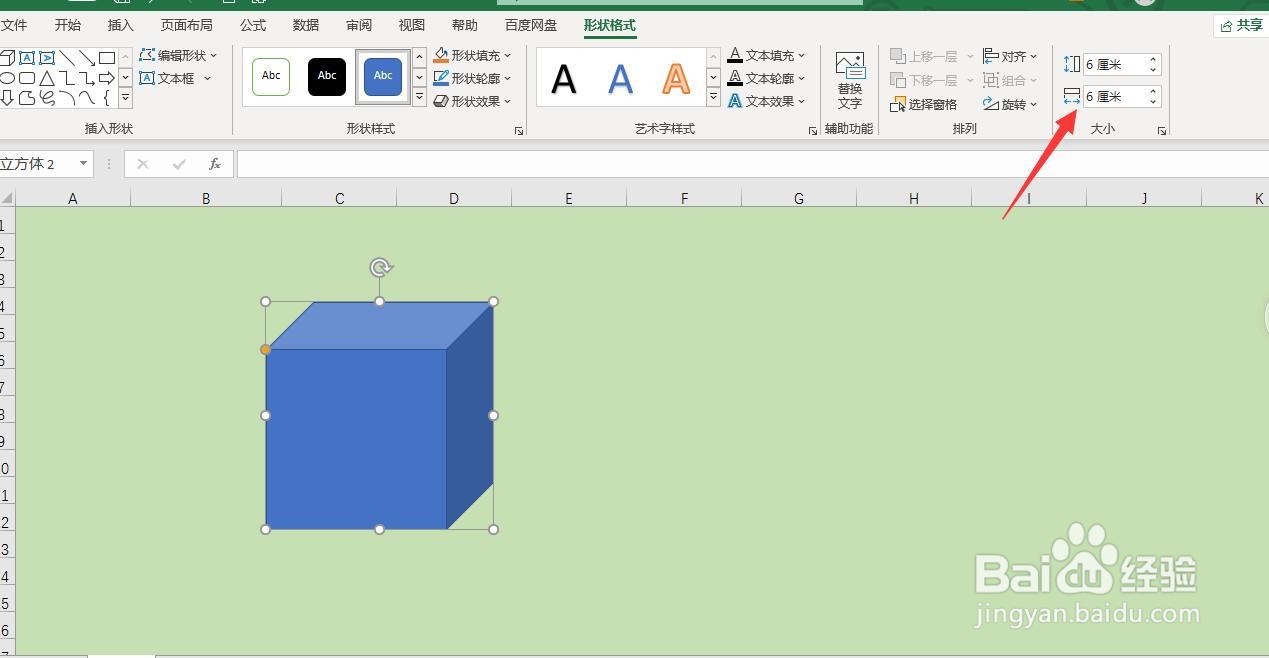This screenshot has width=1269, height=658.
Task: Select the elbow connector shape
Action: click(67, 78)
